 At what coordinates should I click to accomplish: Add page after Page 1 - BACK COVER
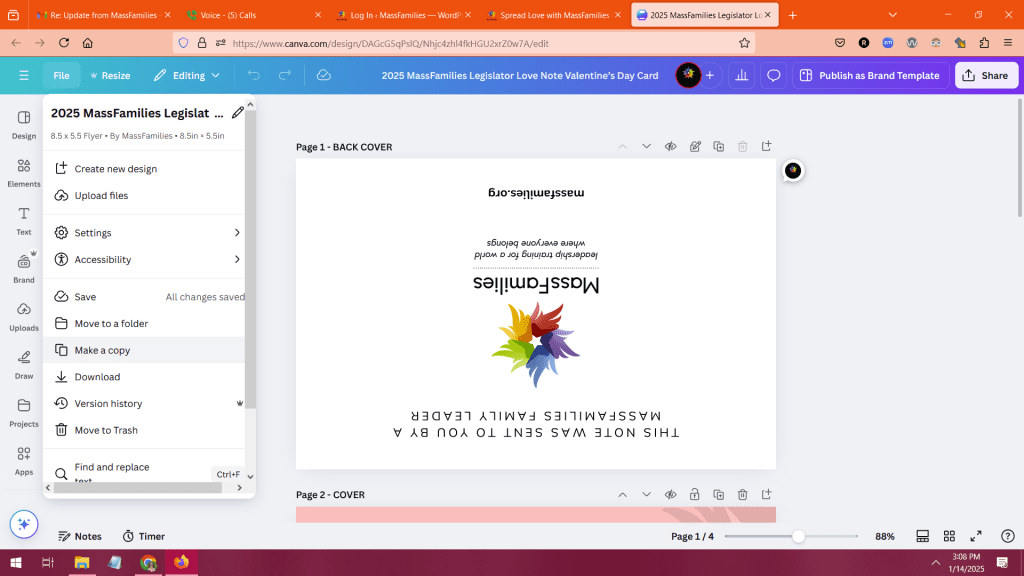[x=766, y=146]
